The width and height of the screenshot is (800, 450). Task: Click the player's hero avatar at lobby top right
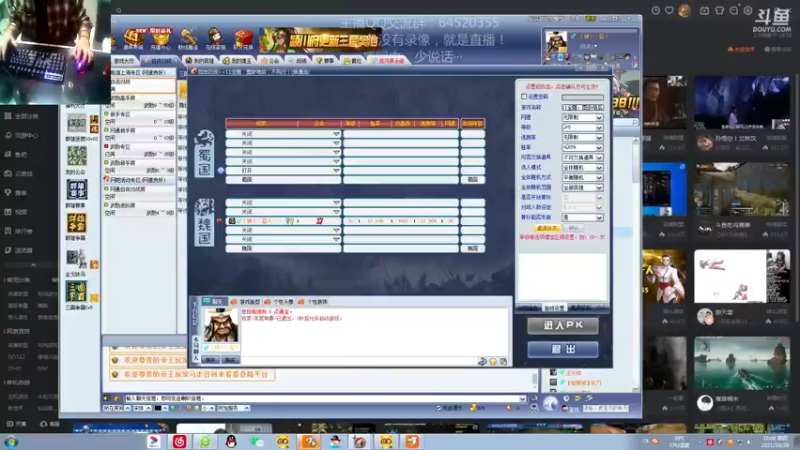click(x=556, y=41)
